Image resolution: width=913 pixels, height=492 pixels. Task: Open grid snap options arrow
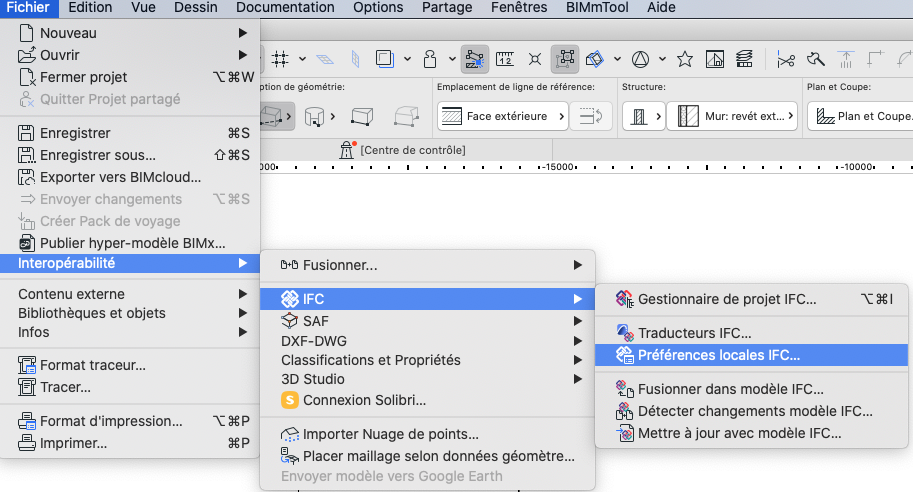point(302,59)
